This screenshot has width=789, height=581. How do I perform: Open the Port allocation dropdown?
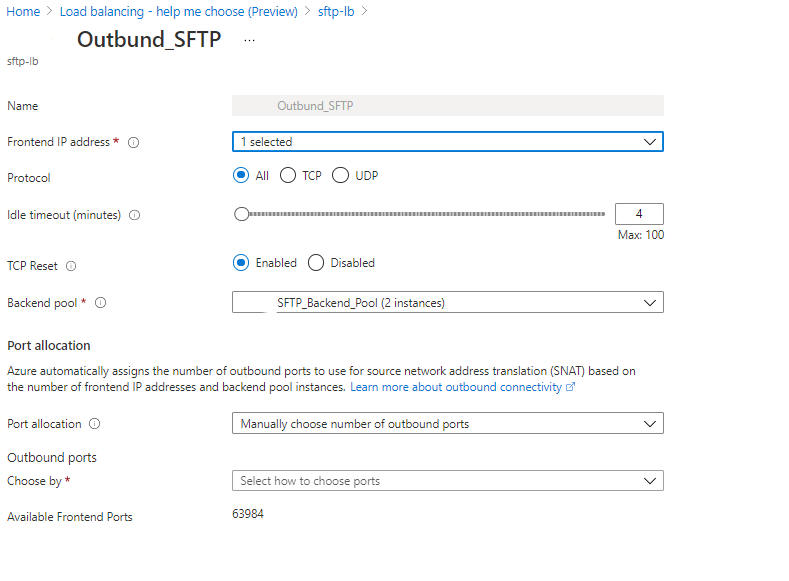coord(447,424)
